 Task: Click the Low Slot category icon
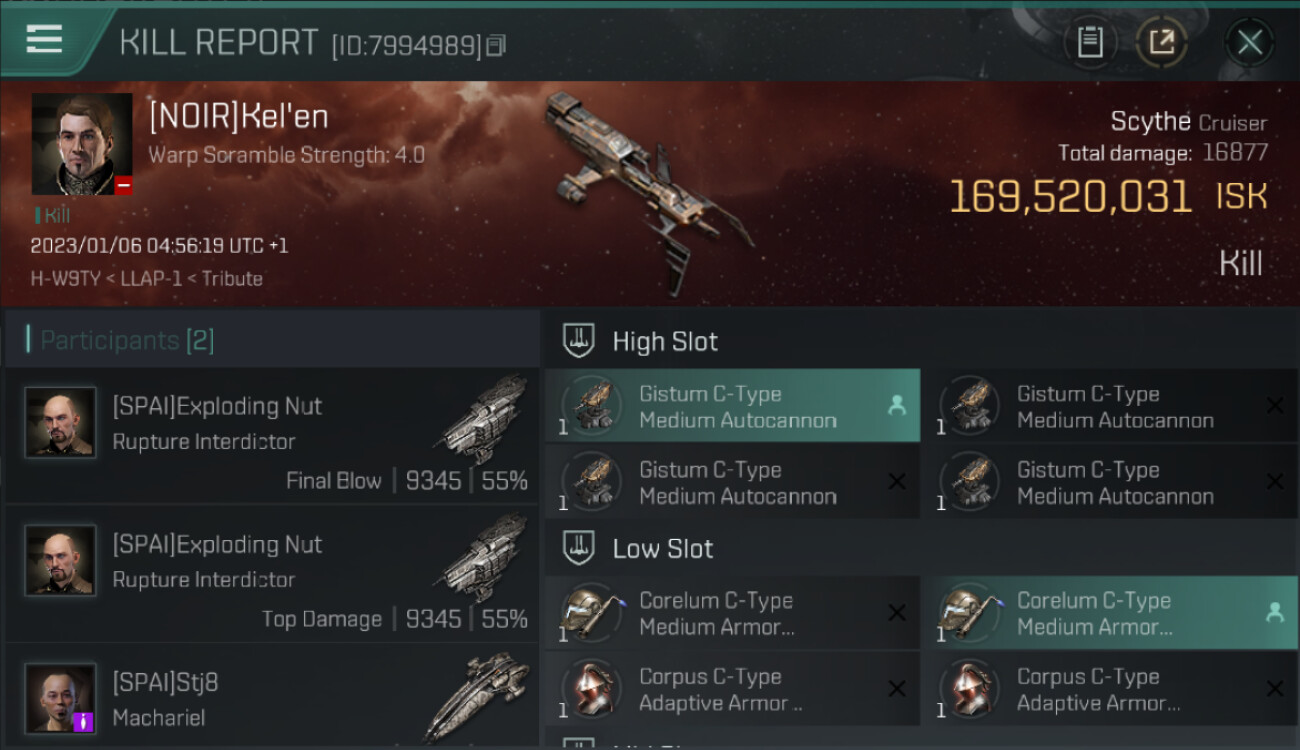coord(579,547)
